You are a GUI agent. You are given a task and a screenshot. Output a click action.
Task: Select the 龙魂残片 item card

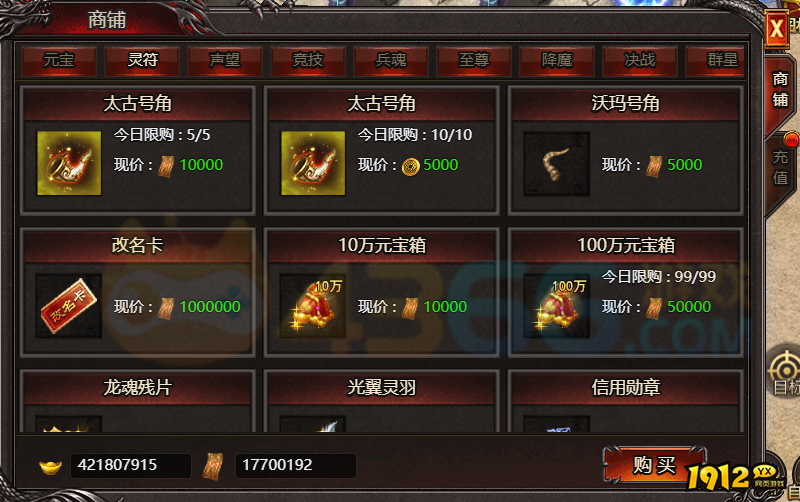tap(137, 402)
